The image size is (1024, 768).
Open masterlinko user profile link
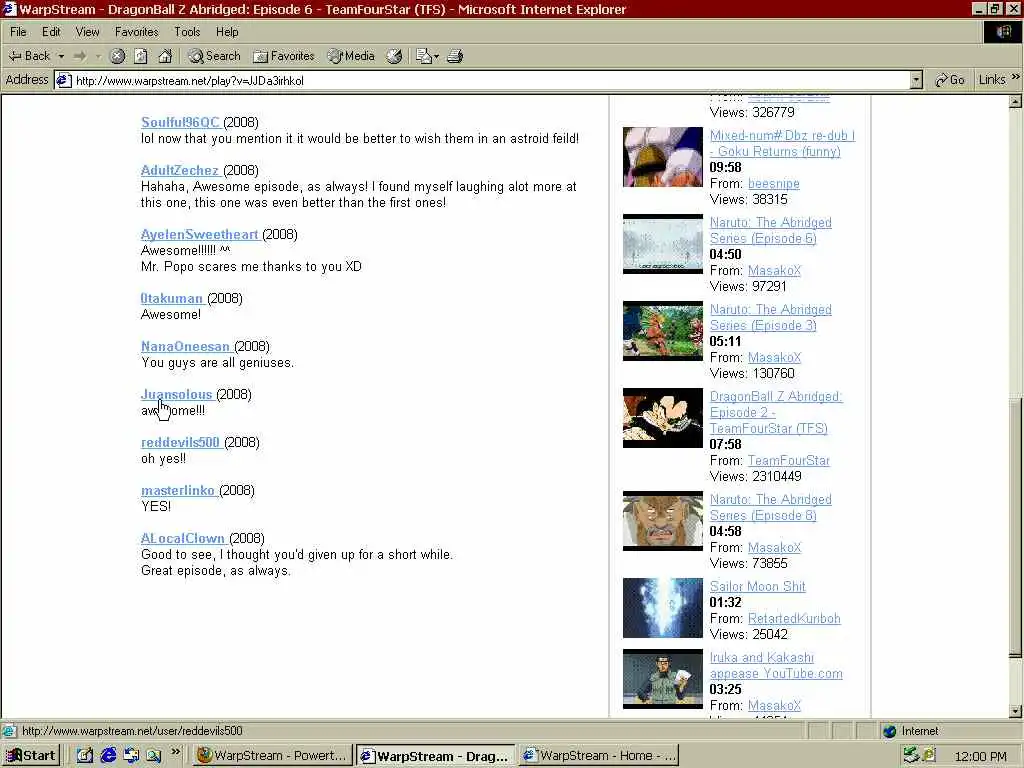[x=178, y=490]
